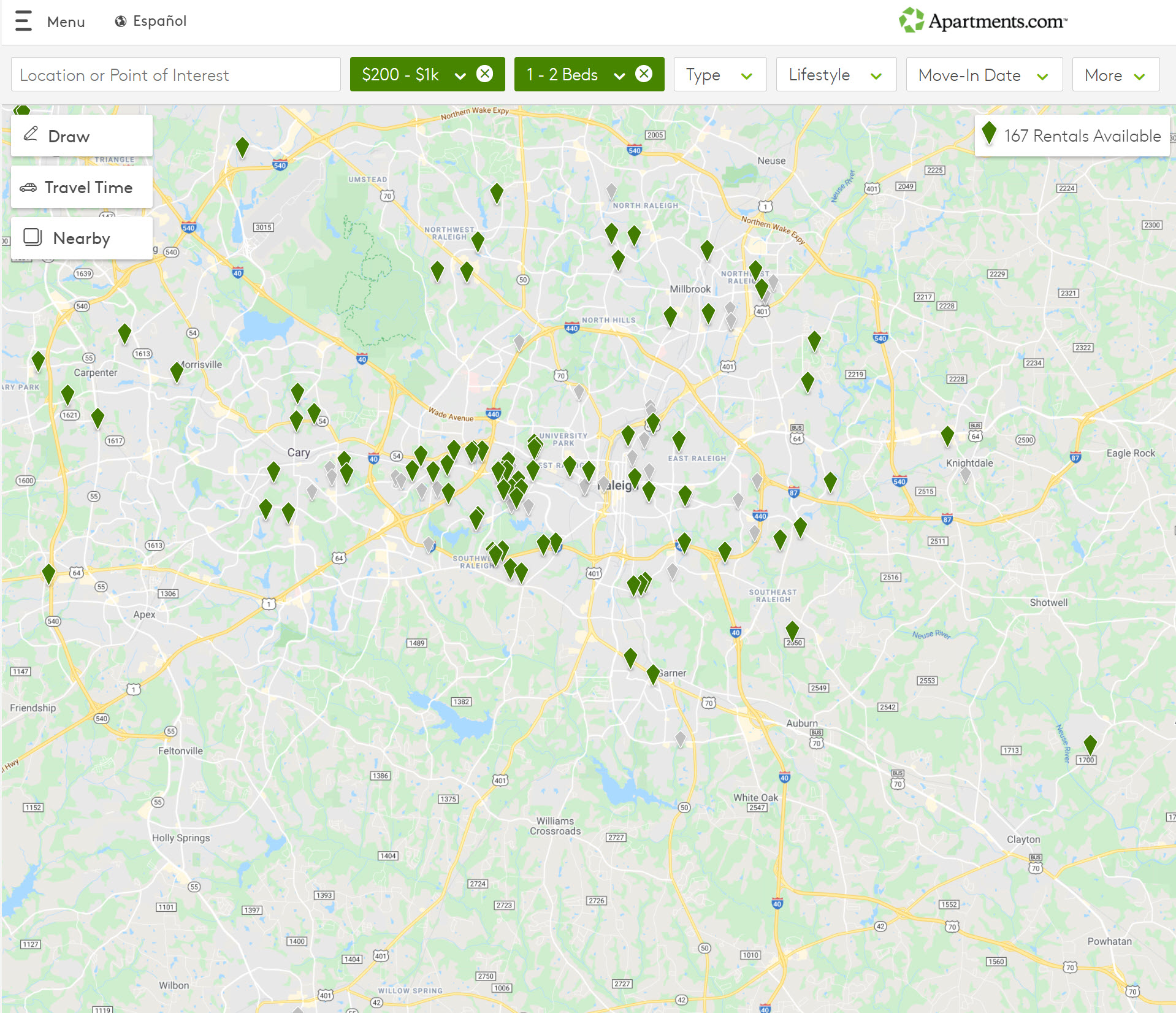1176x1013 pixels.
Task: Switch language to Español
Action: coord(159,21)
